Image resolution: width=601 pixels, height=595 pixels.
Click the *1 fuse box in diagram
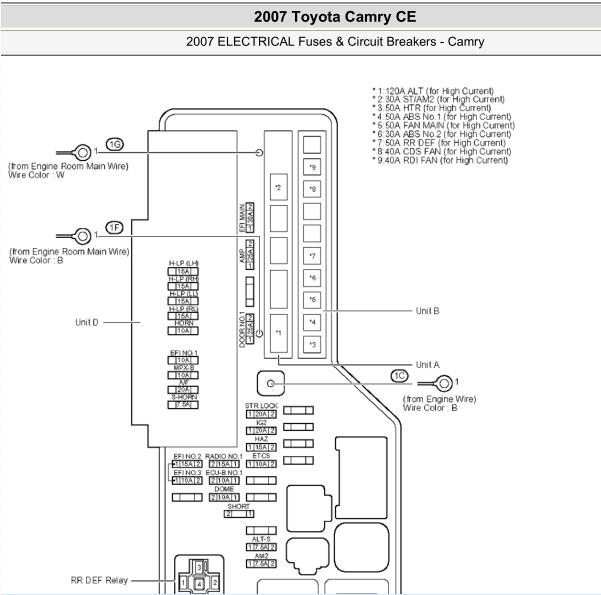tap(279, 333)
